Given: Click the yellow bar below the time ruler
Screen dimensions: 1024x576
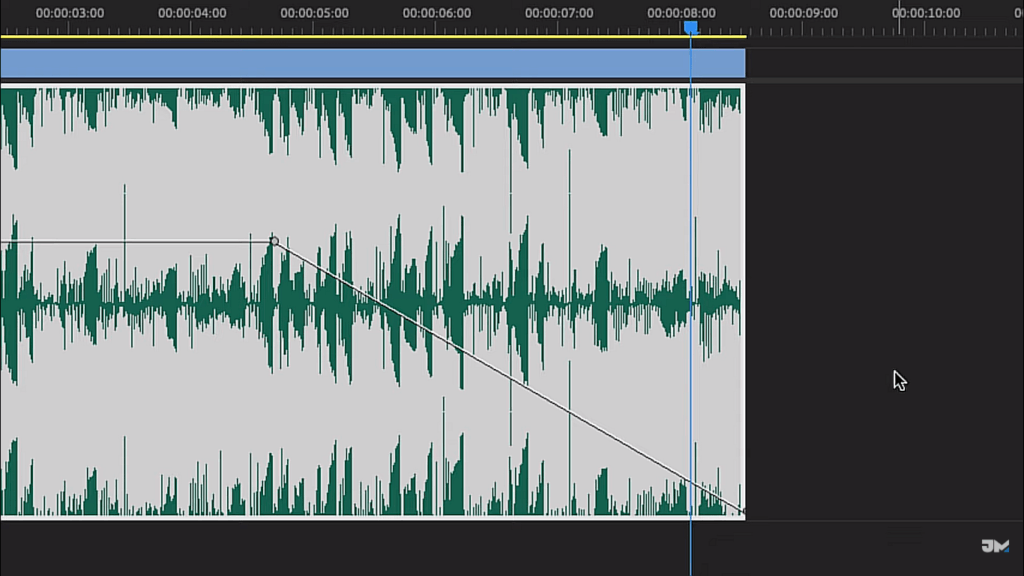Looking at the screenshot, I should tap(373, 37).
